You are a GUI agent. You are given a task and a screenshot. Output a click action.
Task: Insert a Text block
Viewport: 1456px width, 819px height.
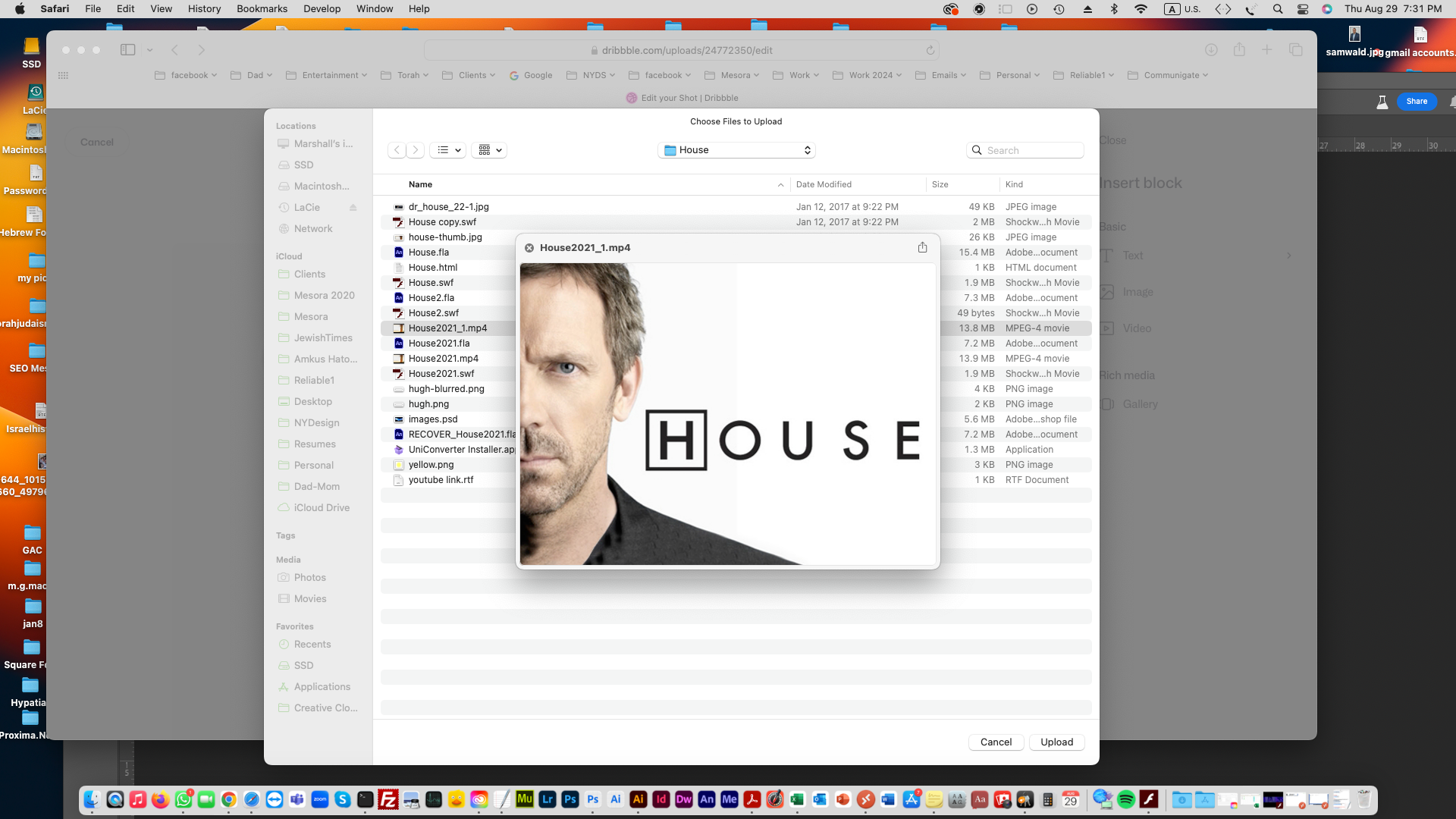(1132, 256)
